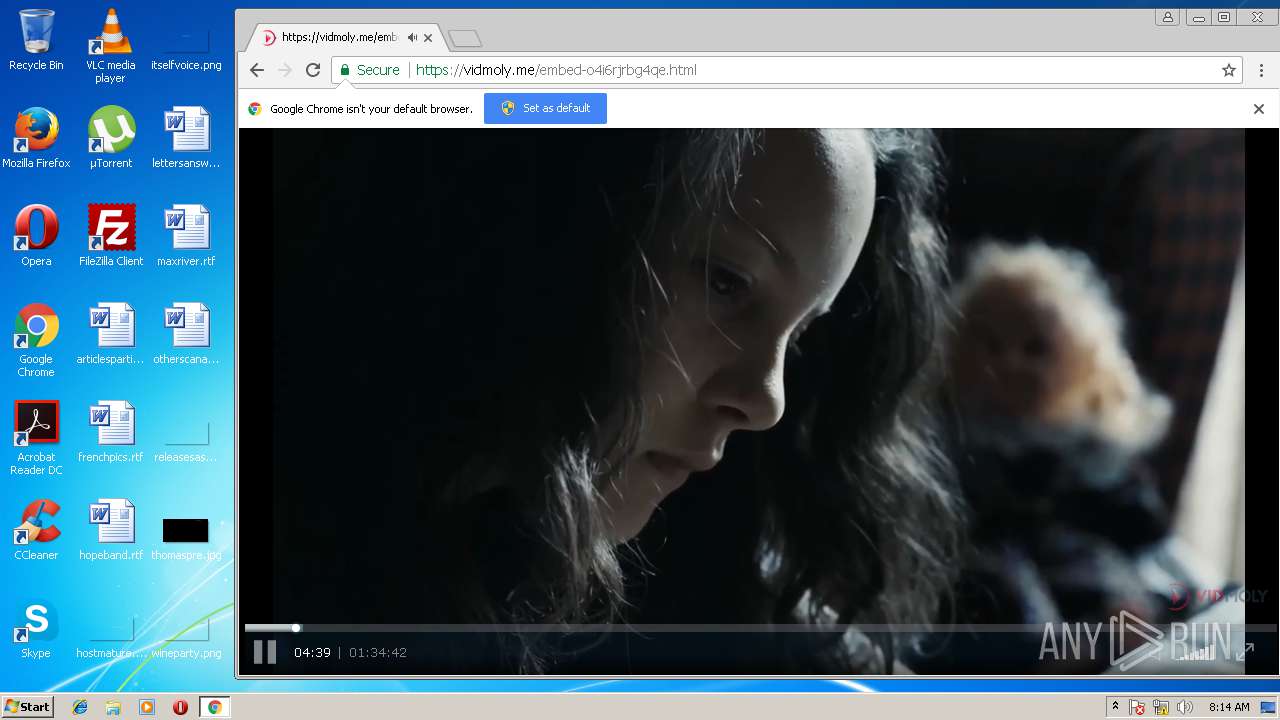Click the address bar URL

pos(556,70)
